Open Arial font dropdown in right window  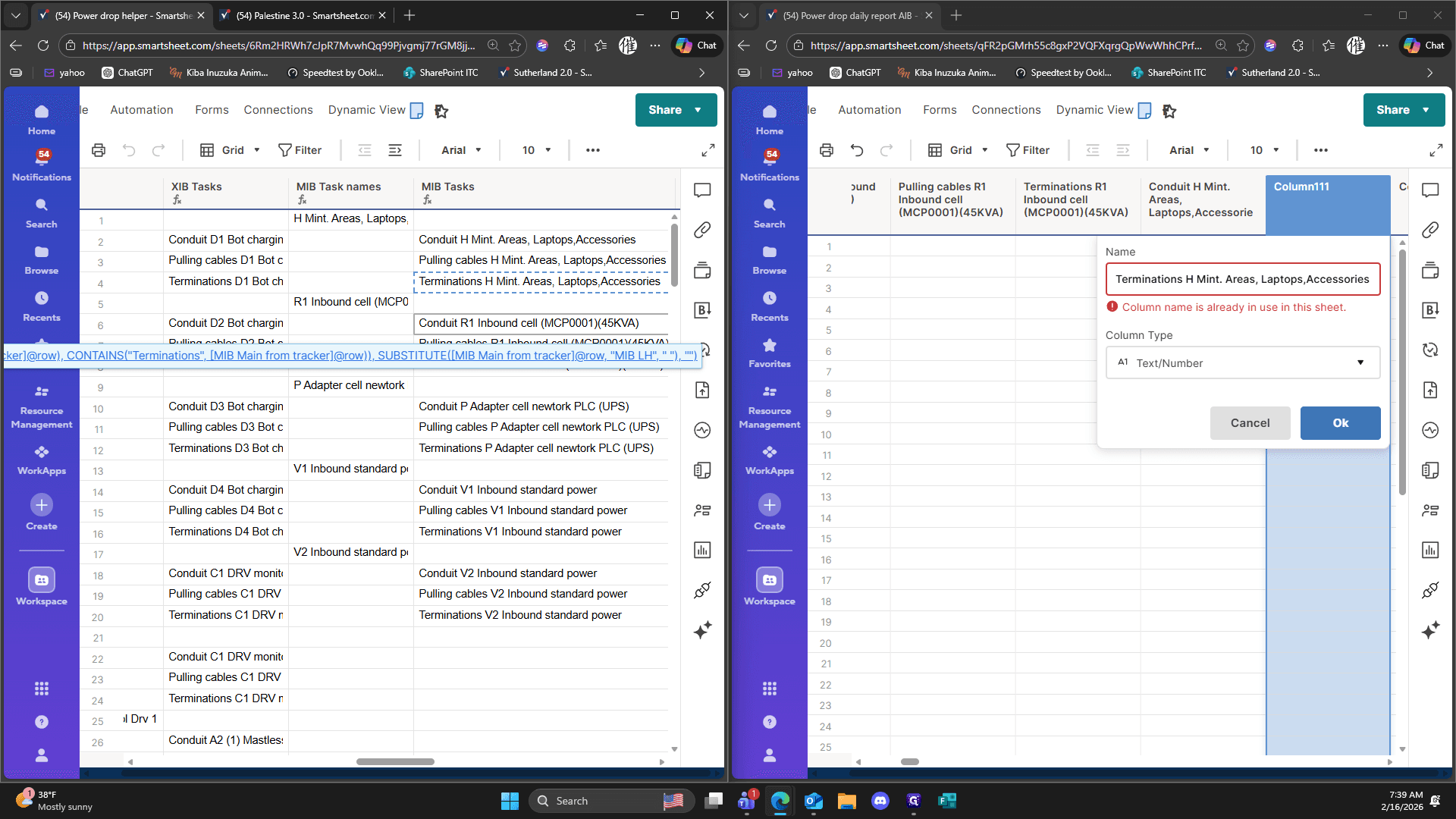[x=1189, y=150]
